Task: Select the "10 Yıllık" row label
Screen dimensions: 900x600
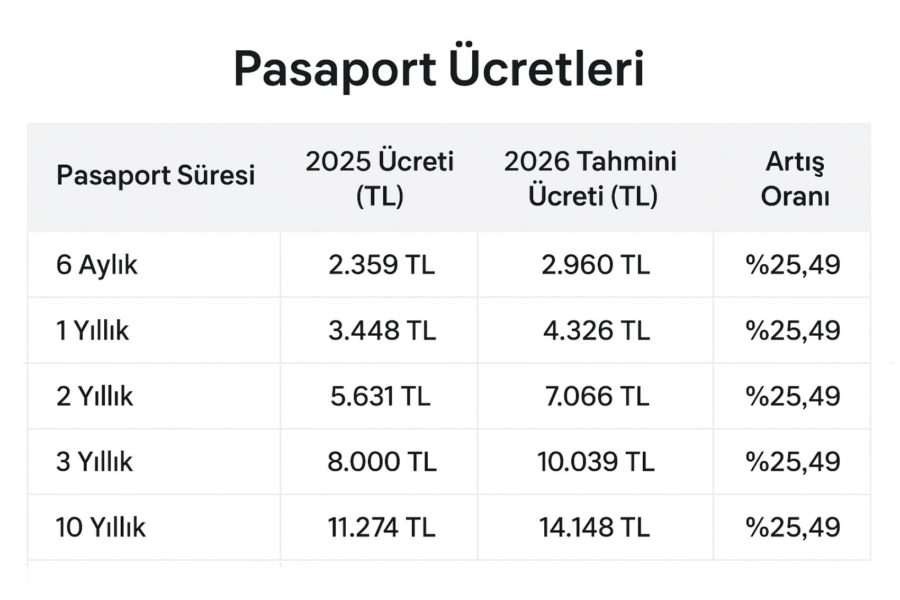Action: tap(101, 527)
